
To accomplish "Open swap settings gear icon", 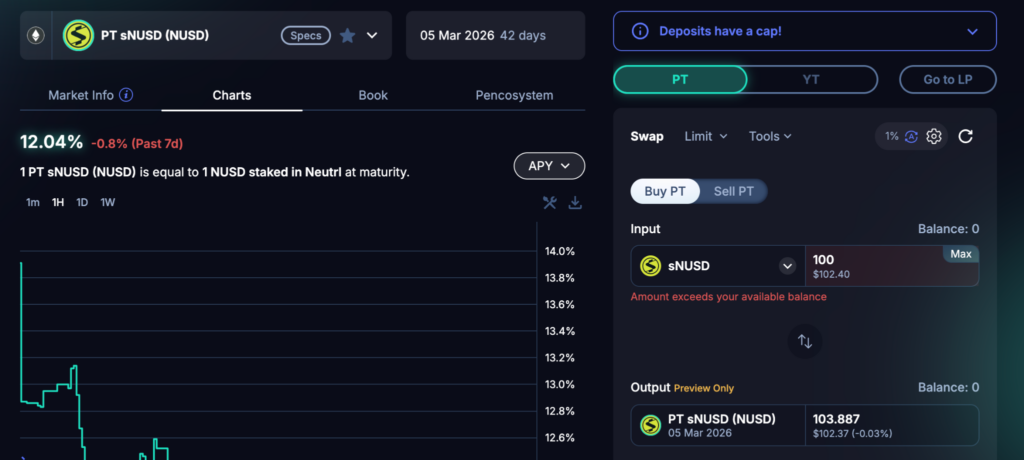I will click(934, 136).
